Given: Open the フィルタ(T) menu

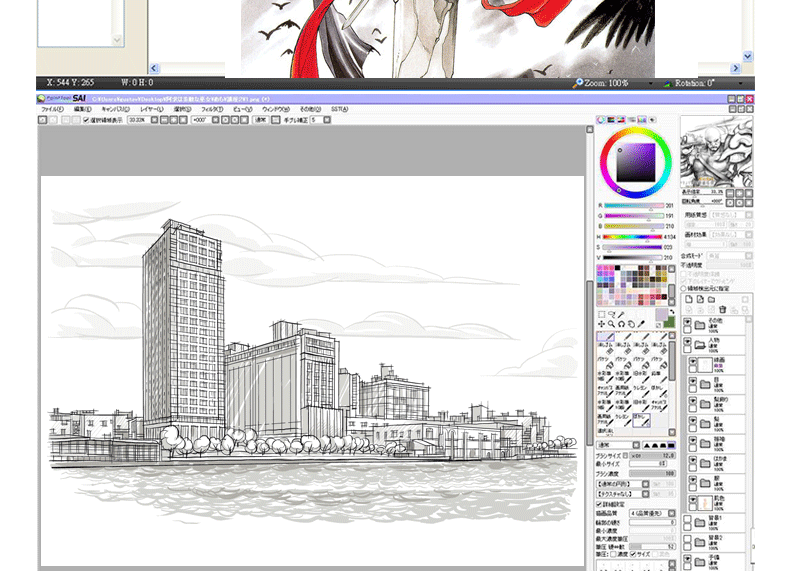Looking at the screenshot, I should (x=212, y=108).
